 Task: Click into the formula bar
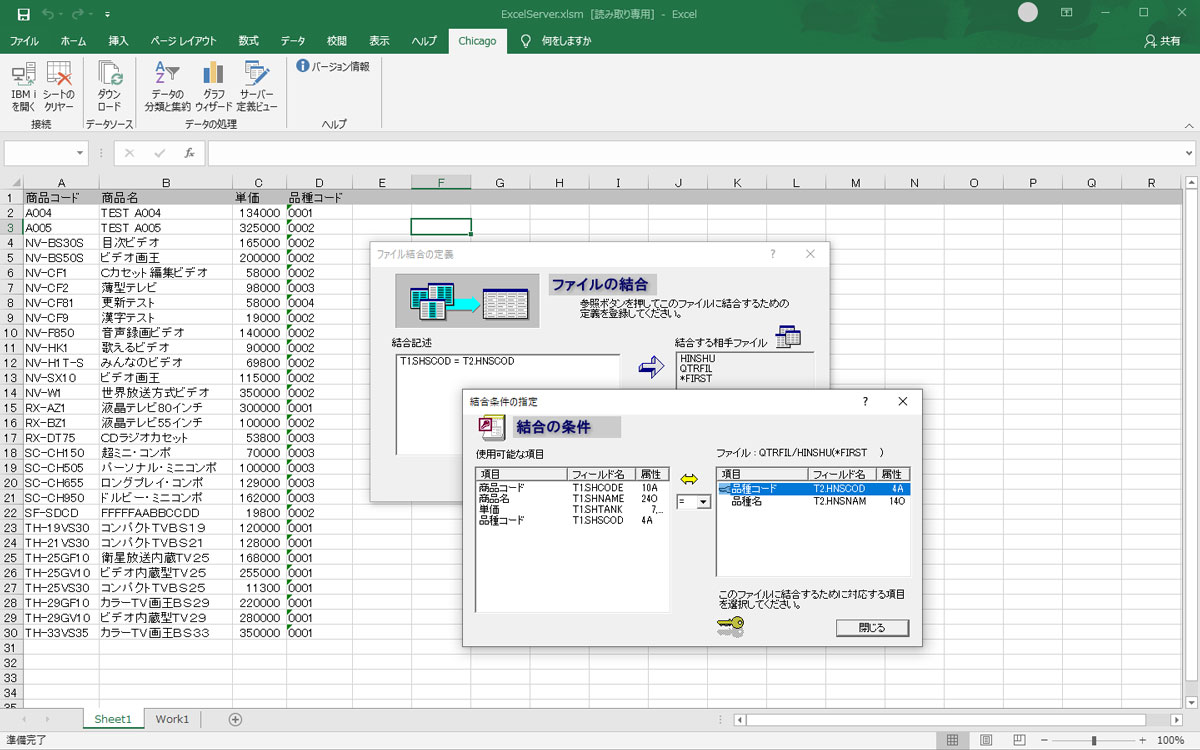click(x=694, y=153)
